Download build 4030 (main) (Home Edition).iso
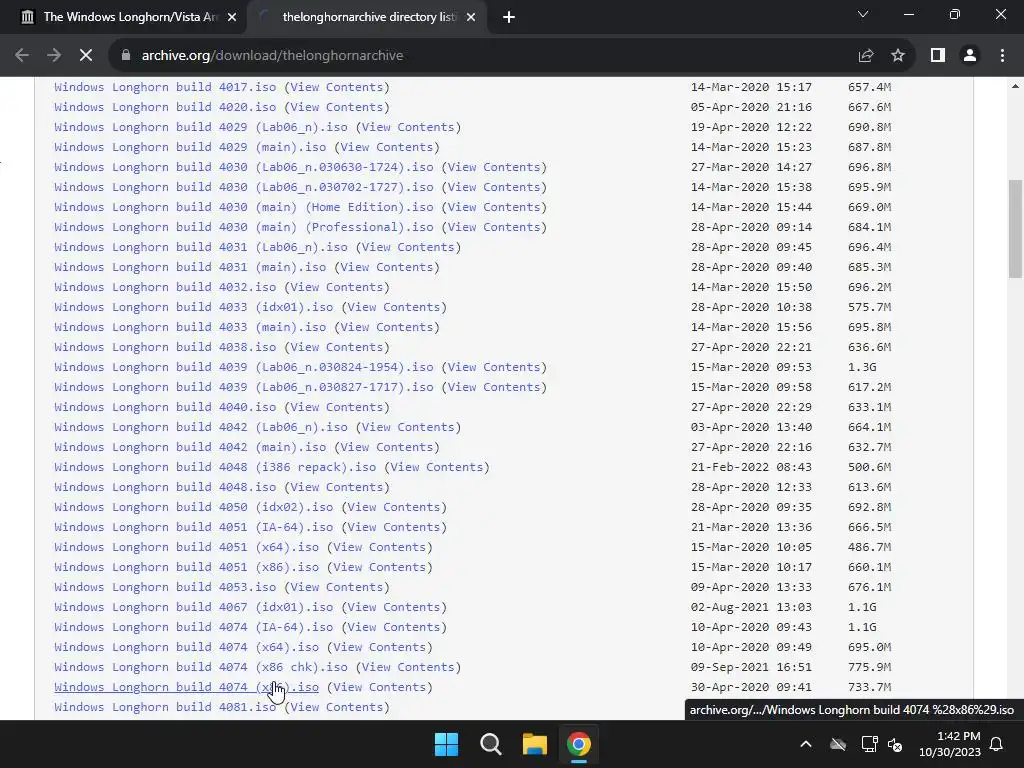Viewport: 1024px width, 768px height. (244, 207)
